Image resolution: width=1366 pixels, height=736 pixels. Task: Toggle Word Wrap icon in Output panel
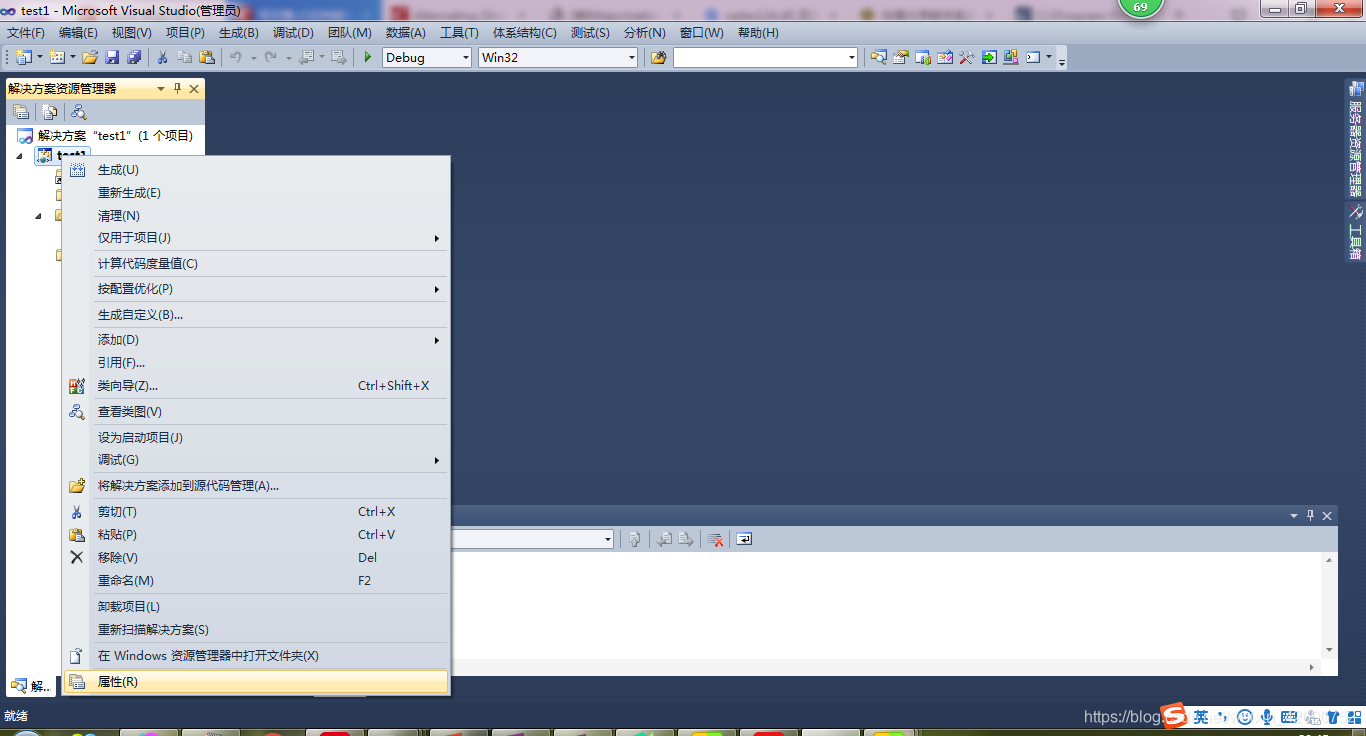click(744, 539)
